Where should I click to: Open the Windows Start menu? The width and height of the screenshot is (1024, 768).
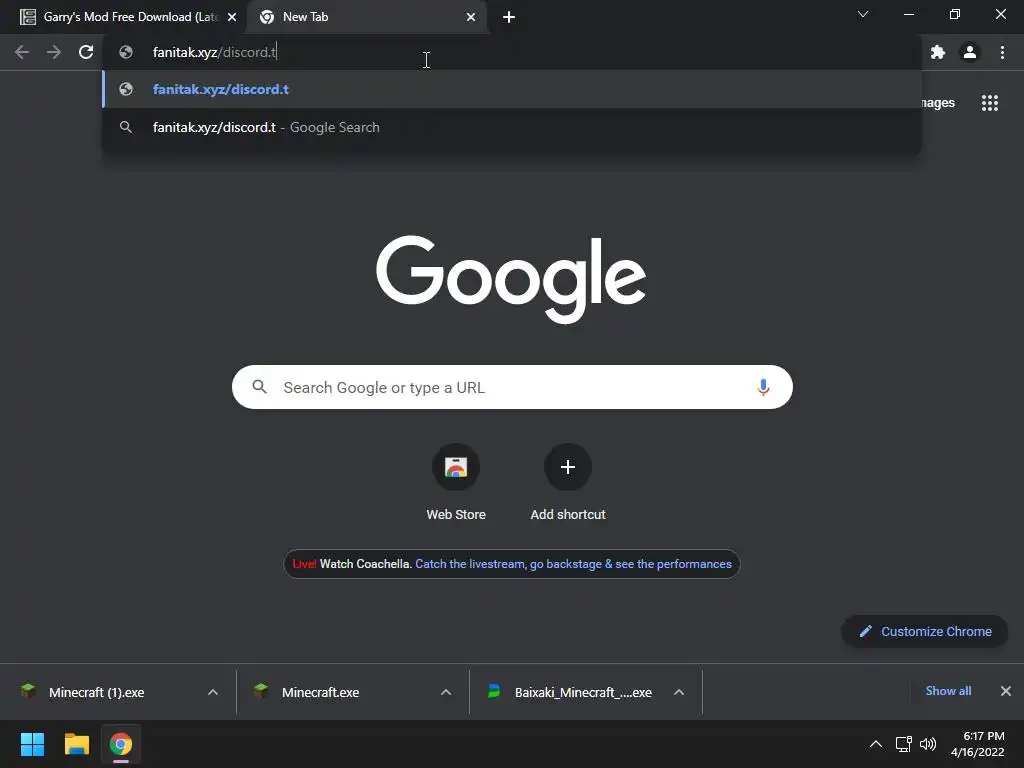pyautogui.click(x=32, y=744)
